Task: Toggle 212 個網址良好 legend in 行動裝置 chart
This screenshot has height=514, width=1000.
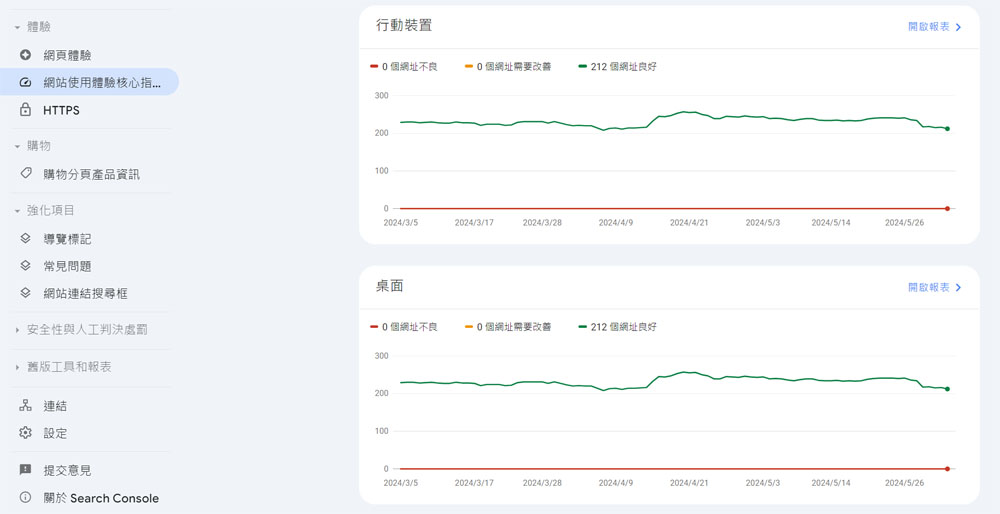Action: pyautogui.click(x=617, y=66)
